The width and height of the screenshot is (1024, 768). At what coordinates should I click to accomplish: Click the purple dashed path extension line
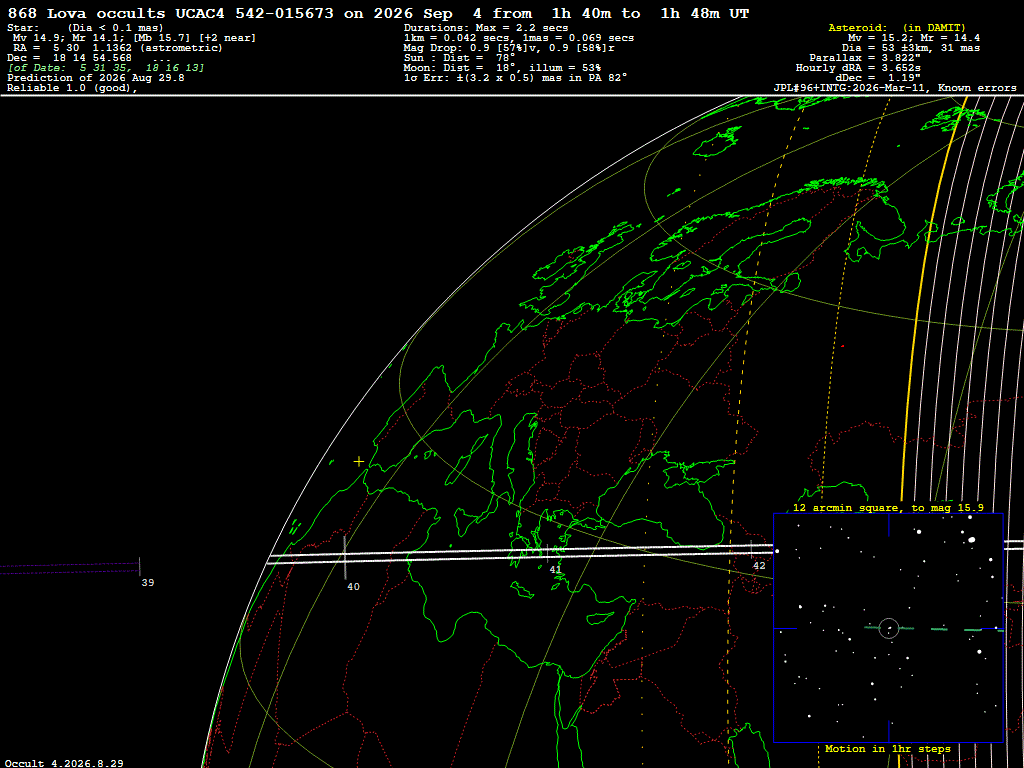[x=69, y=568]
